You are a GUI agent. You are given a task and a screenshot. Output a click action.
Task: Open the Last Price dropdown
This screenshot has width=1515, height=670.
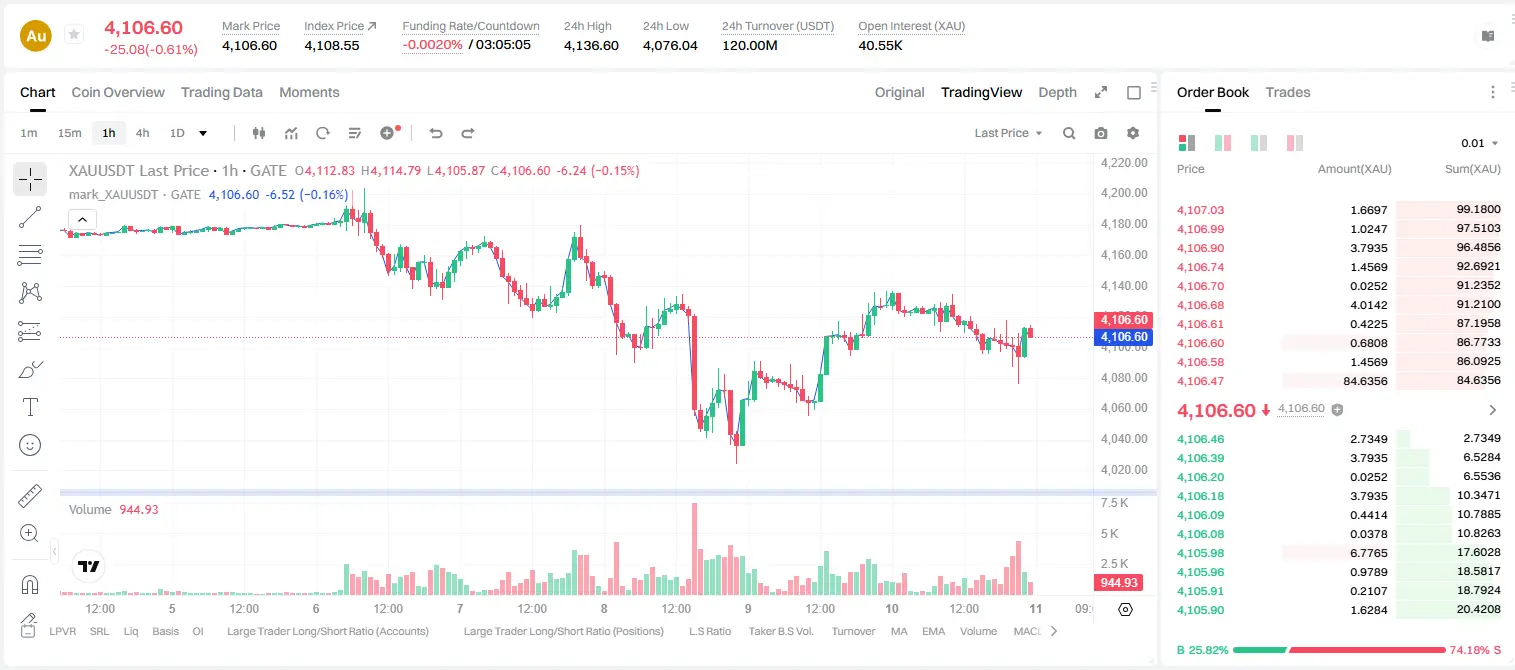[1008, 133]
